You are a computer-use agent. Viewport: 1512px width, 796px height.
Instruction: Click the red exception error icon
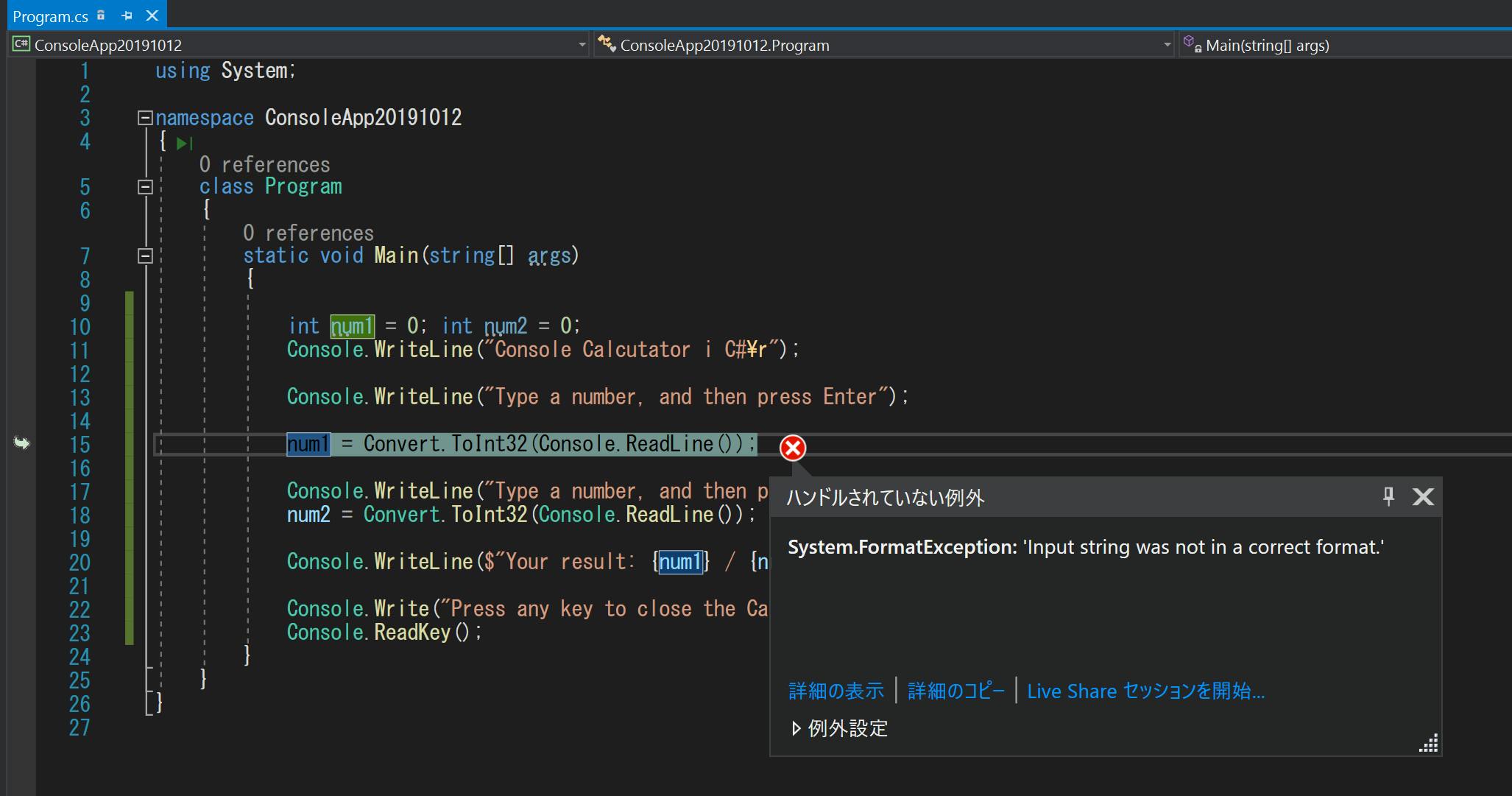click(x=793, y=448)
